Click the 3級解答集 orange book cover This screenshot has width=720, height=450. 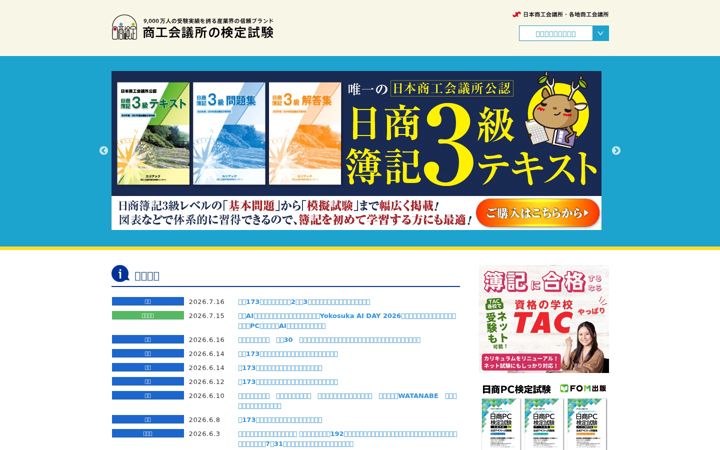point(305,134)
